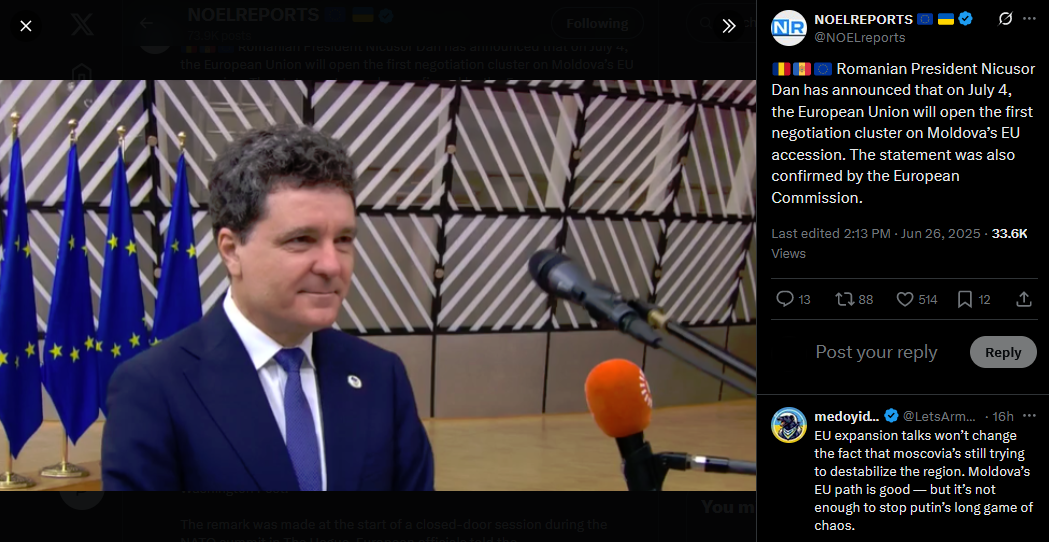Click the X logo in background
Image resolution: width=1049 pixels, height=542 pixels.
pyautogui.click(x=82, y=24)
